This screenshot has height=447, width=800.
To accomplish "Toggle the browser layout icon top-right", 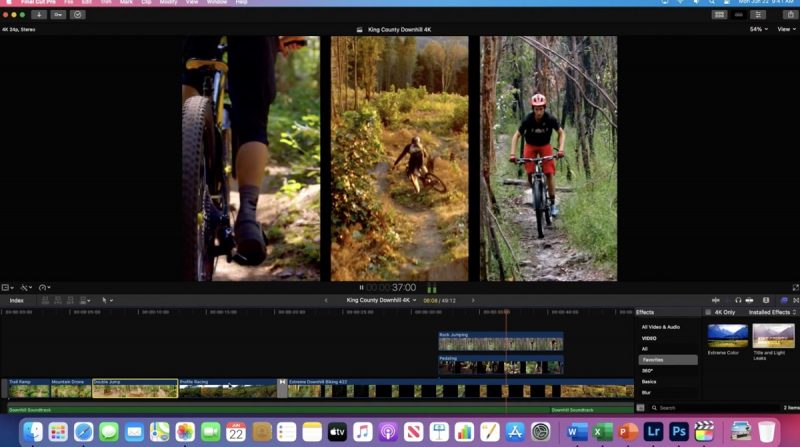I will tap(719, 15).
